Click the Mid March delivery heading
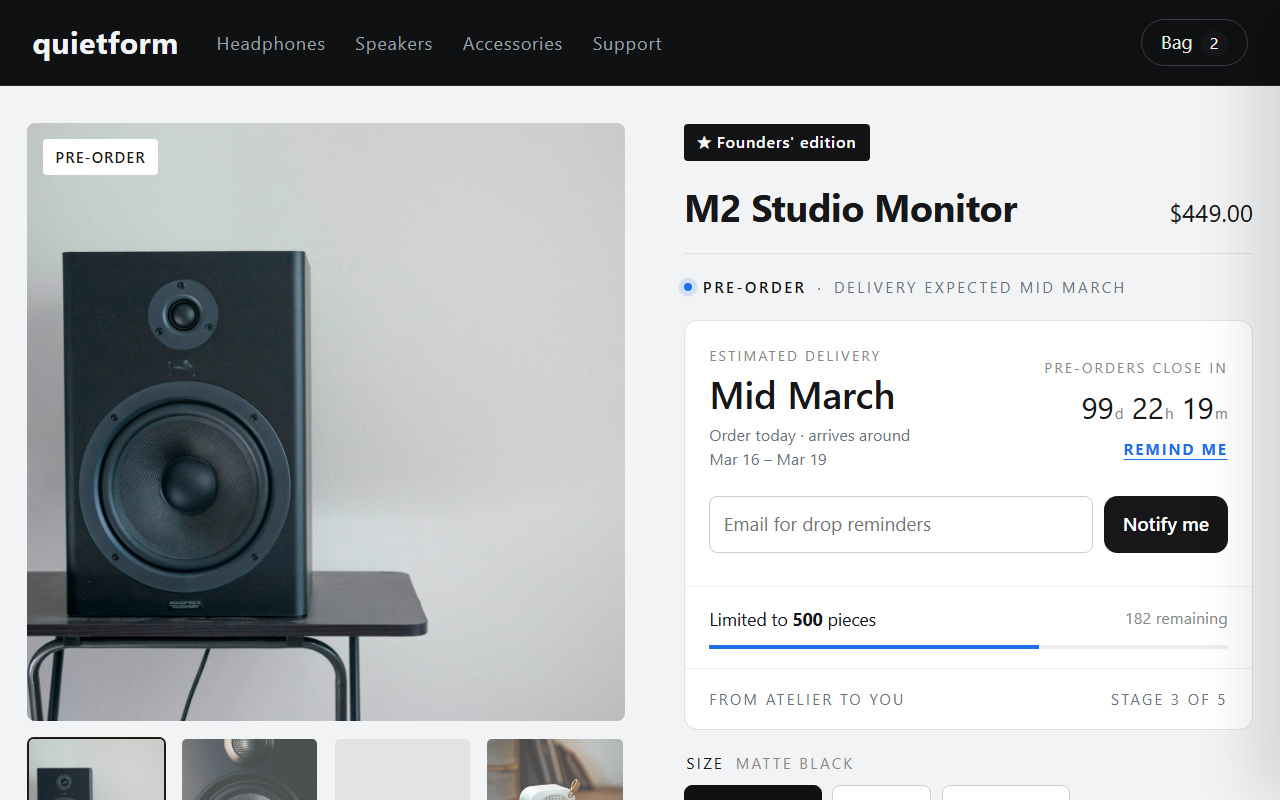 tap(802, 396)
